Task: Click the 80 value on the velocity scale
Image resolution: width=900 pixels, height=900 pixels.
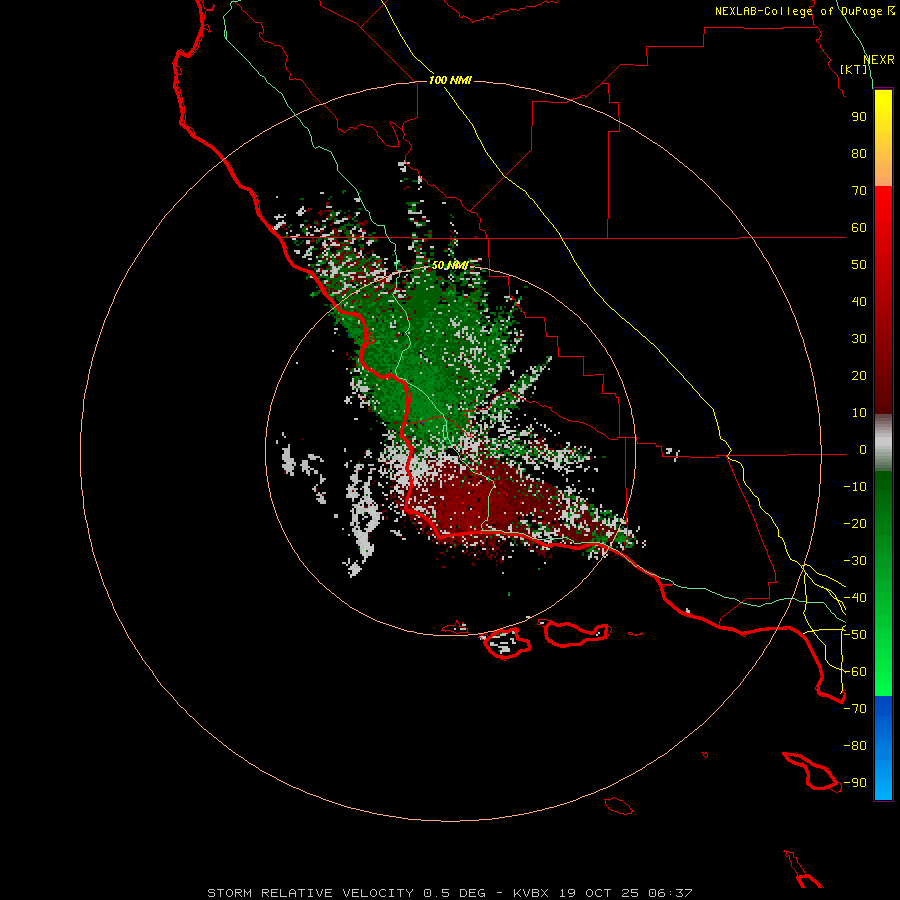Action: 859,154
